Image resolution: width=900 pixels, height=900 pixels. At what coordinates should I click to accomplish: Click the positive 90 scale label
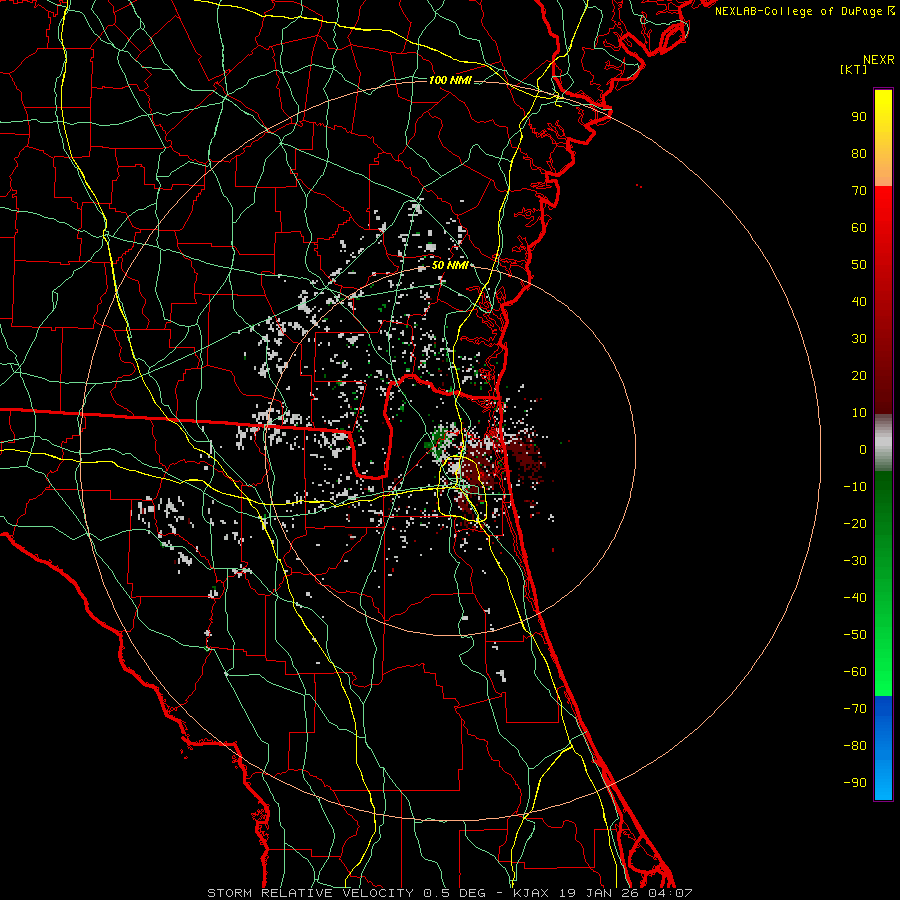pyautogui.click(x=859, y=117)
